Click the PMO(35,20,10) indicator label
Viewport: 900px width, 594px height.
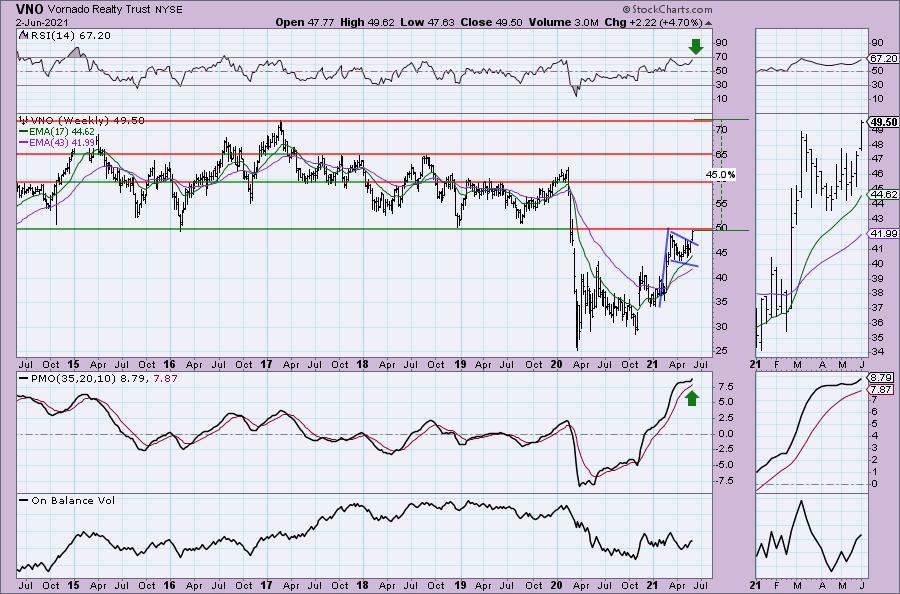pos(73,379)
